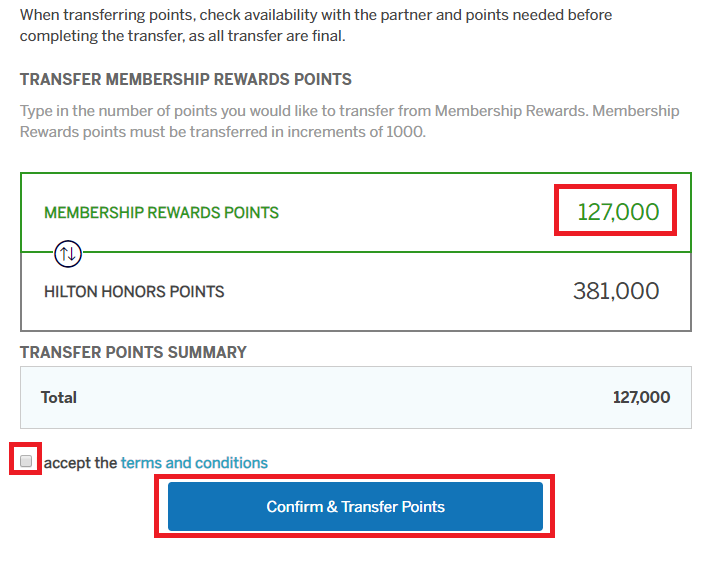Viewport: 703px width, 568px height.
Task: Click the Transfer Membership Rewards Points heading
Action: tap(186, 79)
